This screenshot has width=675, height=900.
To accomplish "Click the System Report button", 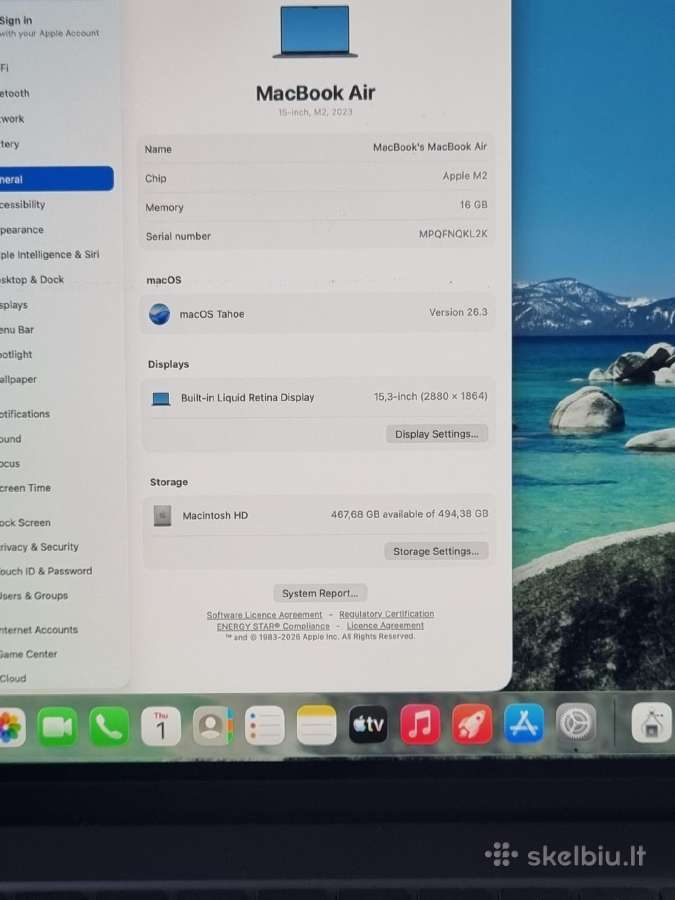I will pos(320,593).
